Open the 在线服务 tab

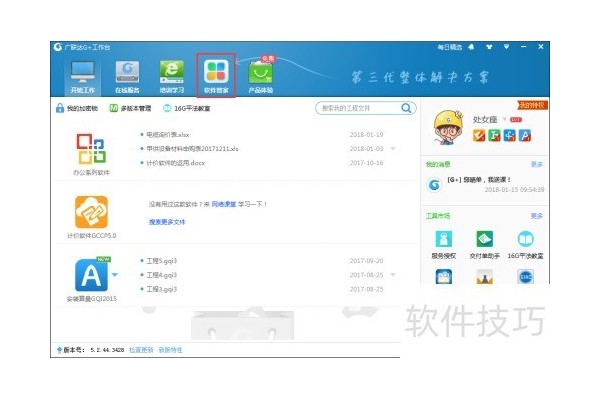click(x=127, y=77)
